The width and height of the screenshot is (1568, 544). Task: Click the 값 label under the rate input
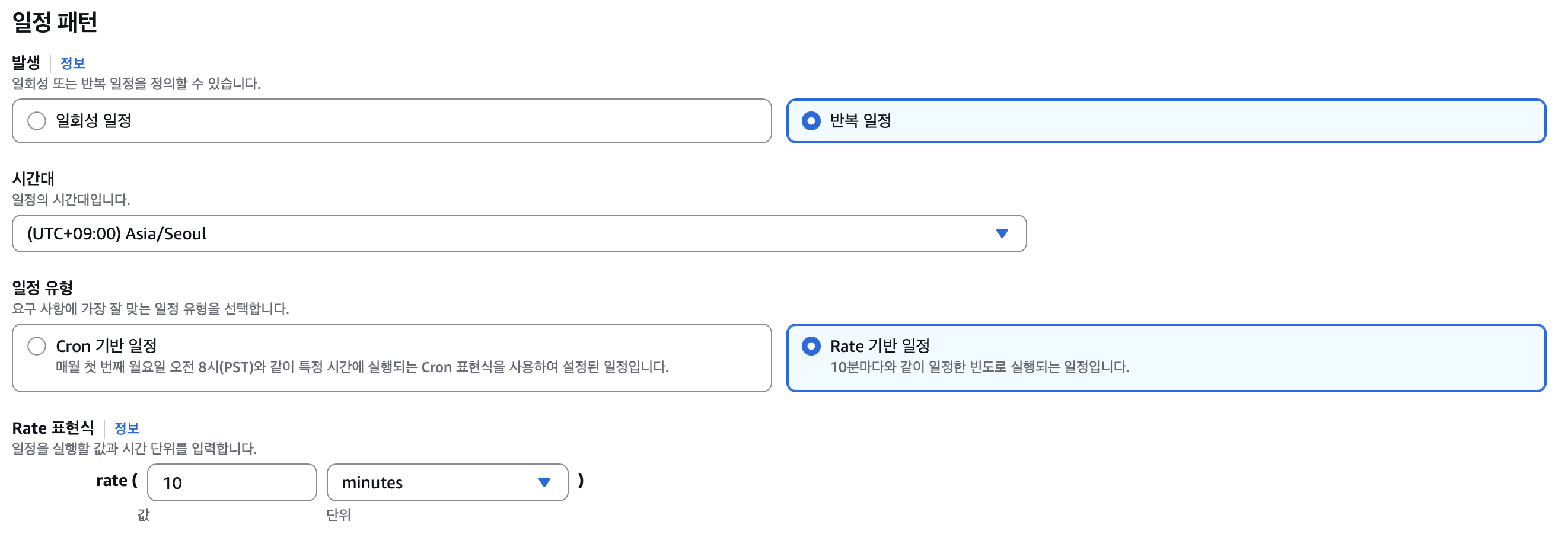144,515
